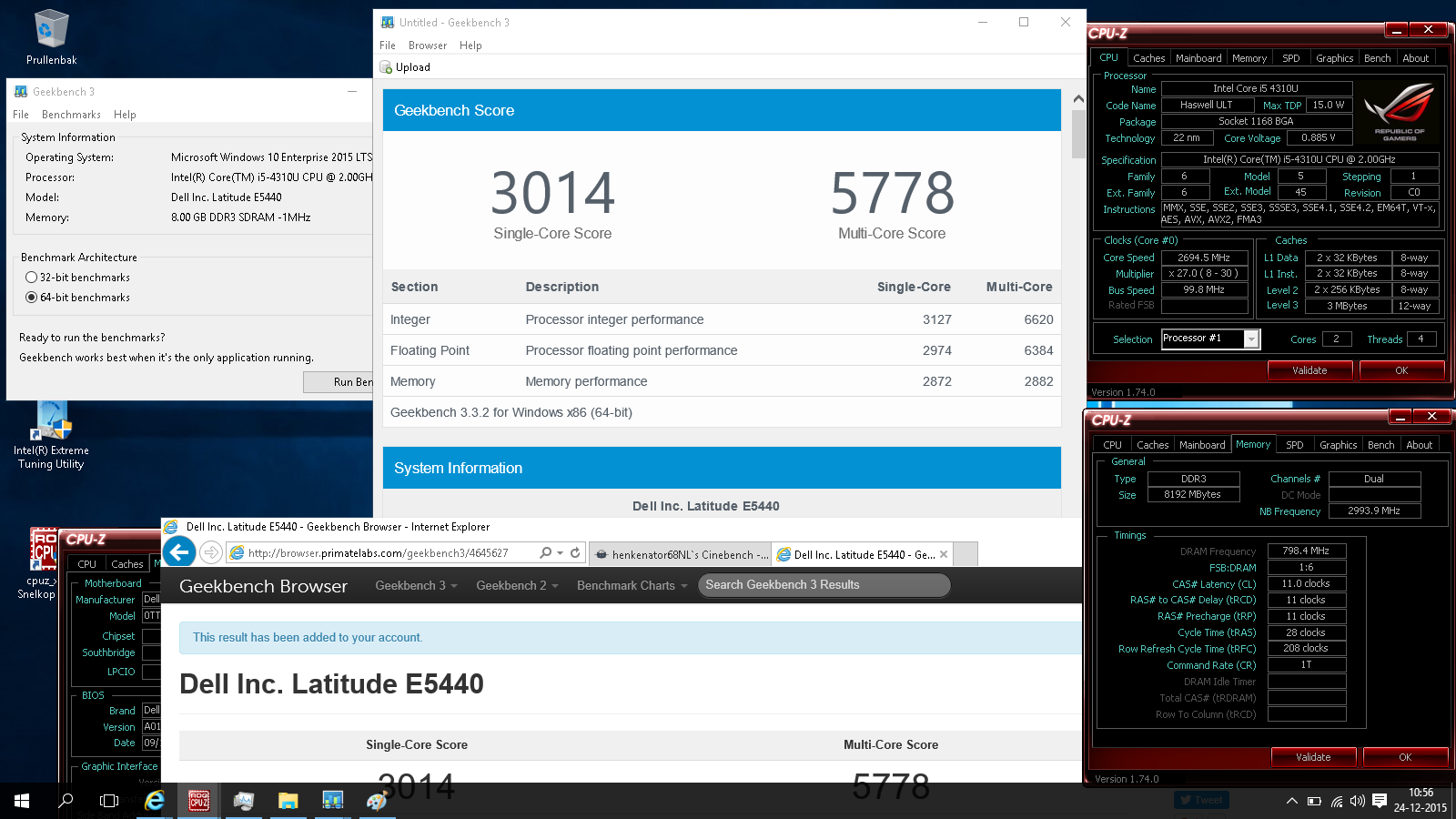
Task: Open the new tab button in Internet Explorer
Action: click(966, 554)
